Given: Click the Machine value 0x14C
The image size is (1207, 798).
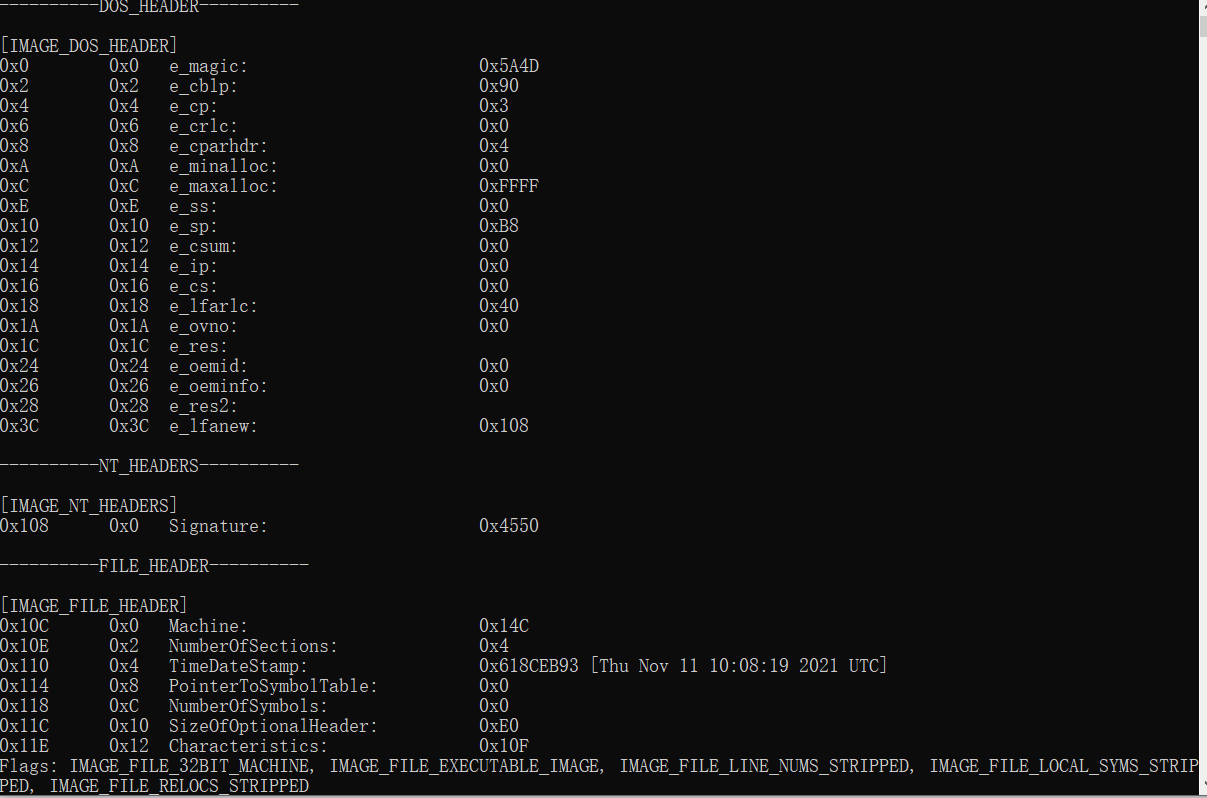Looking at the screenshot, I should tap(504, 626).
